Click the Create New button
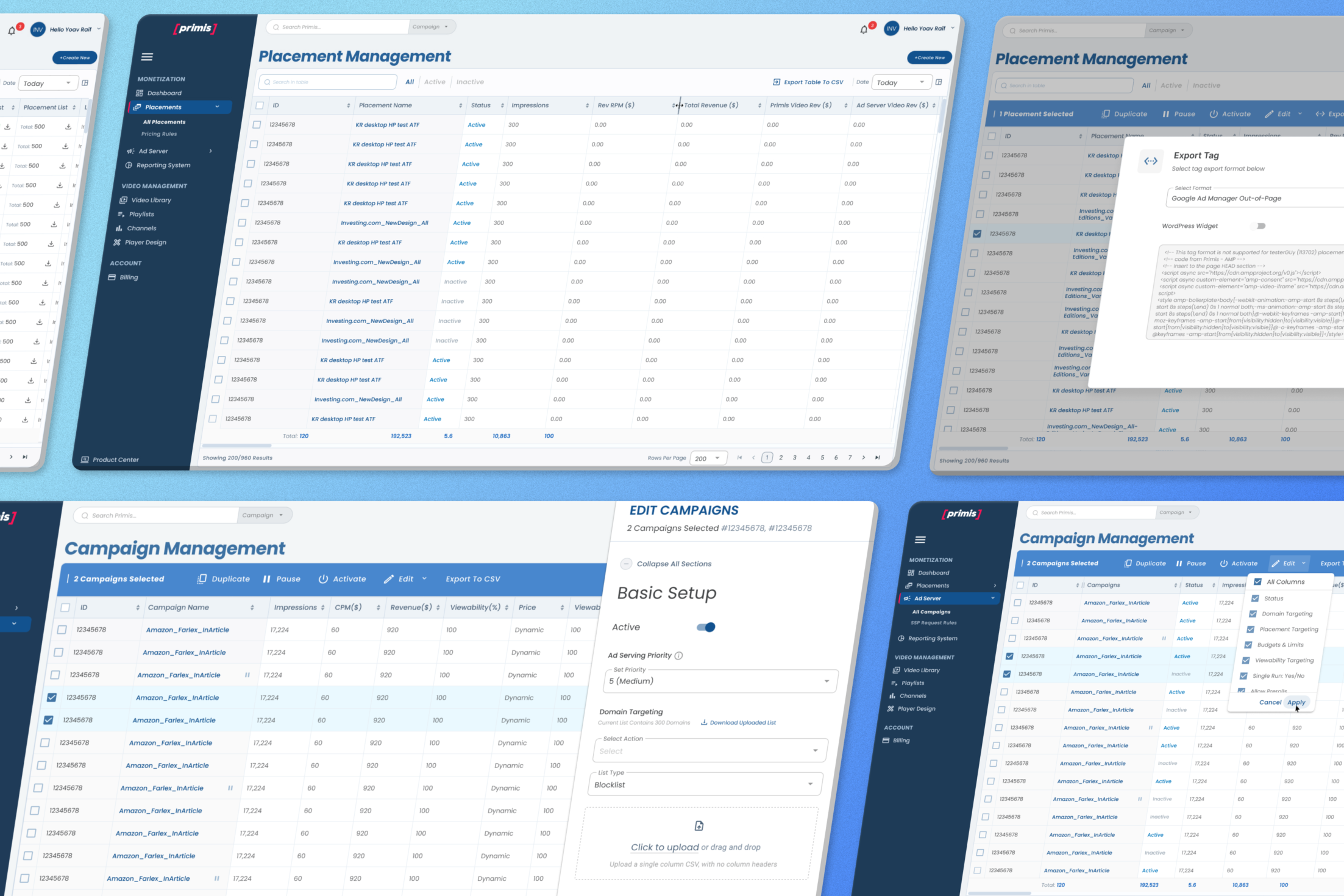This screenshot has height=896, width=1344. 929,57
